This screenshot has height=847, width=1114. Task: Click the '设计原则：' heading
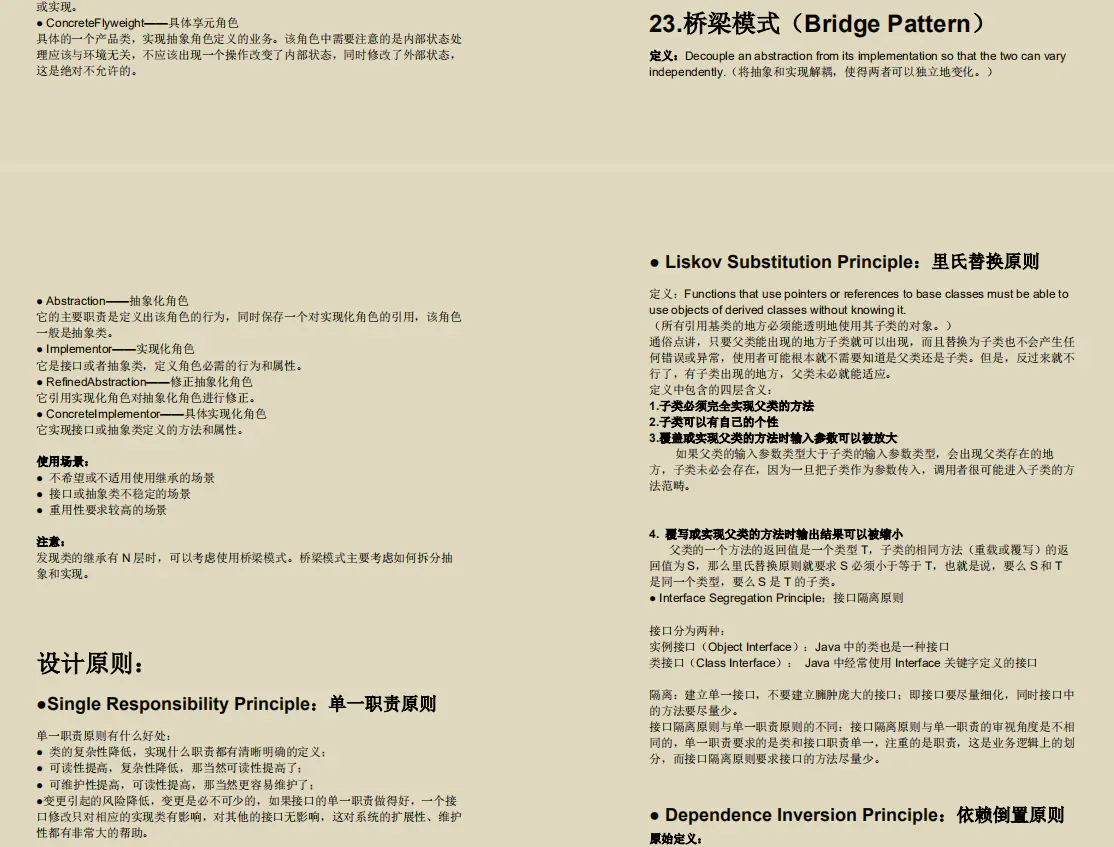click(90, 664)
